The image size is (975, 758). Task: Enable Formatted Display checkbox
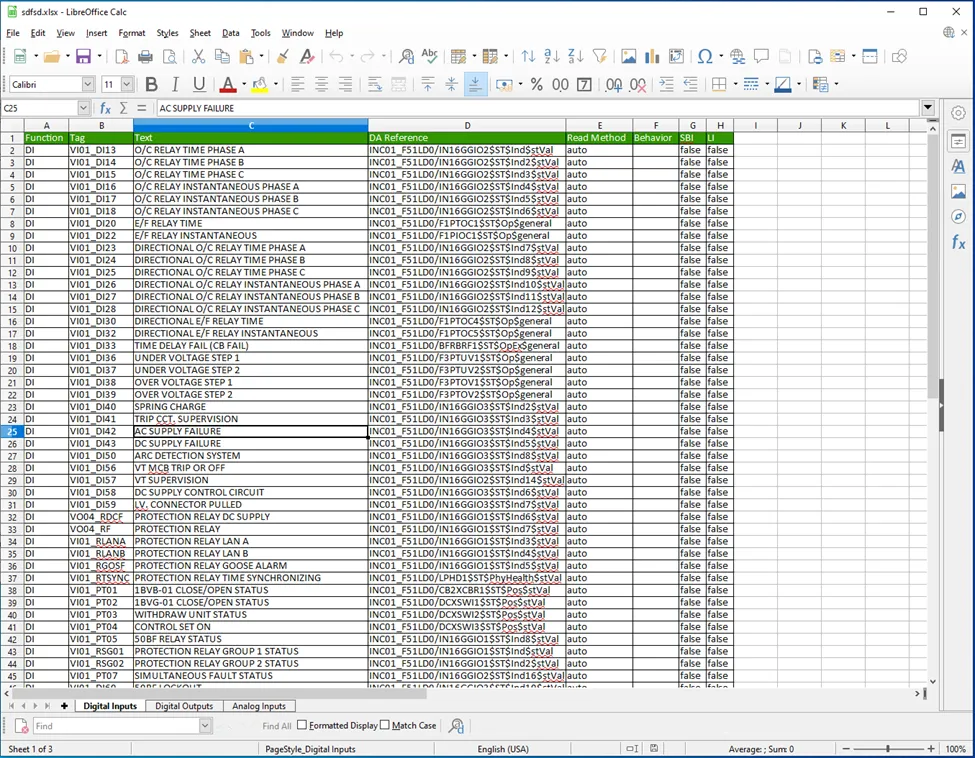tap(302, 724)
